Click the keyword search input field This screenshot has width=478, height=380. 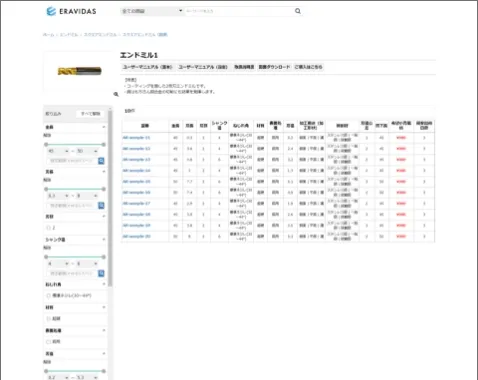click(239, 11)
